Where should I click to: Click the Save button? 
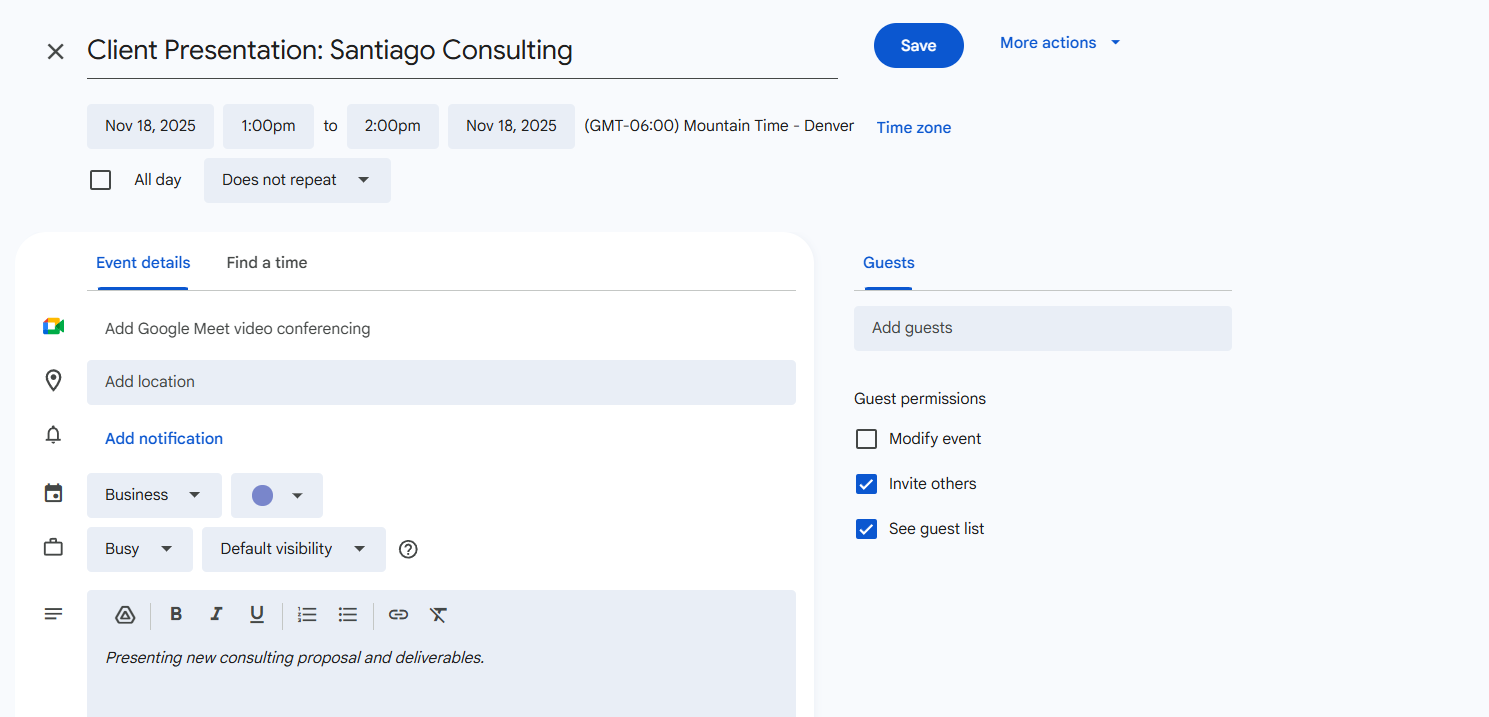918,46
